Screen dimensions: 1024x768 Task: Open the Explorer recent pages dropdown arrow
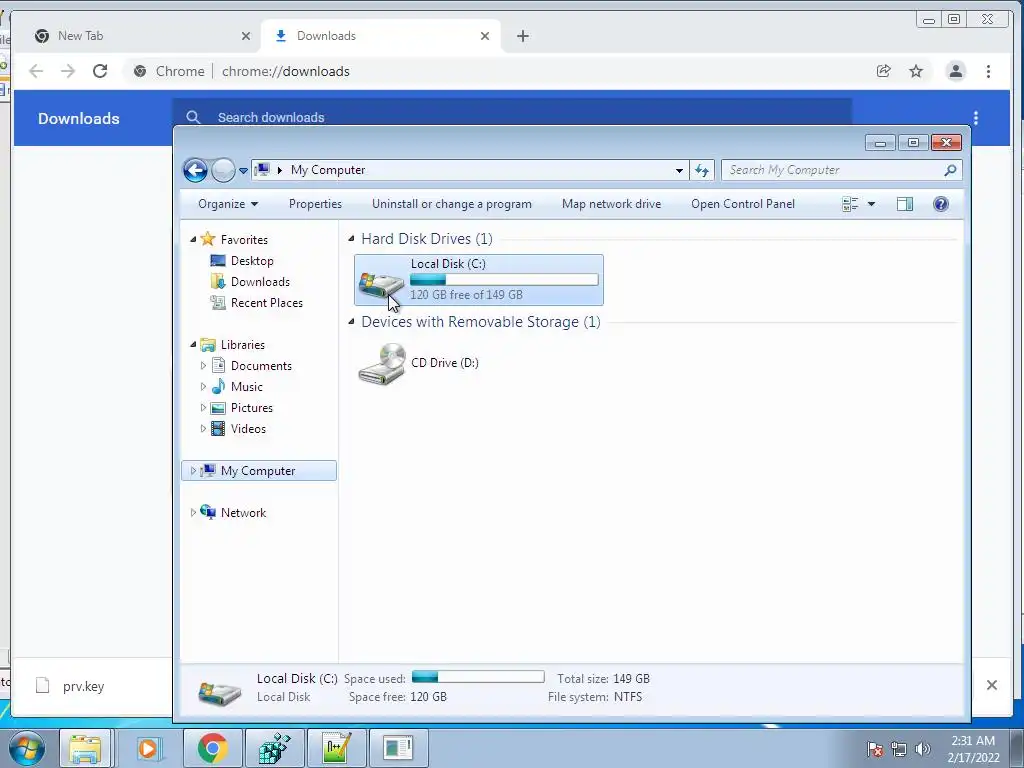(243, 170)
